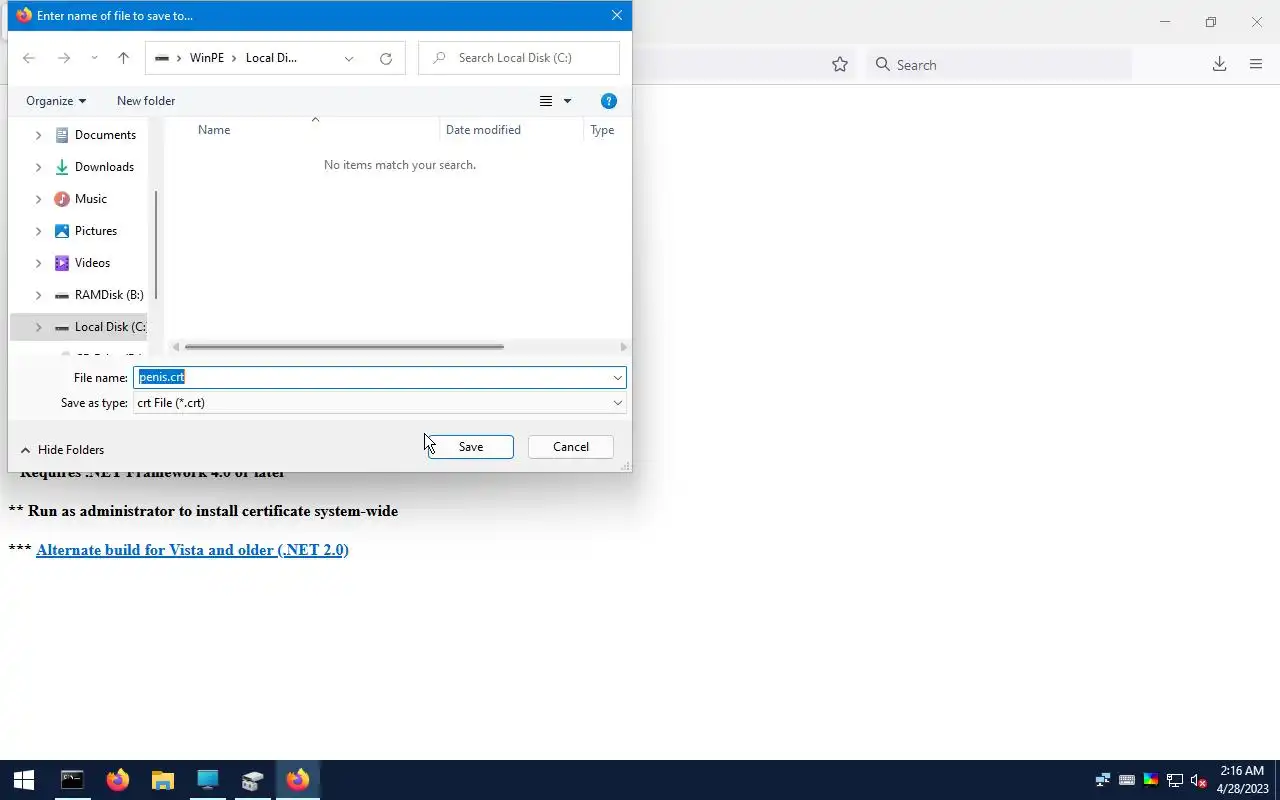This screenshot has width=1280, height=800.
Task: Select Local Disk (C:) in the tree
Action: (109, 327)
